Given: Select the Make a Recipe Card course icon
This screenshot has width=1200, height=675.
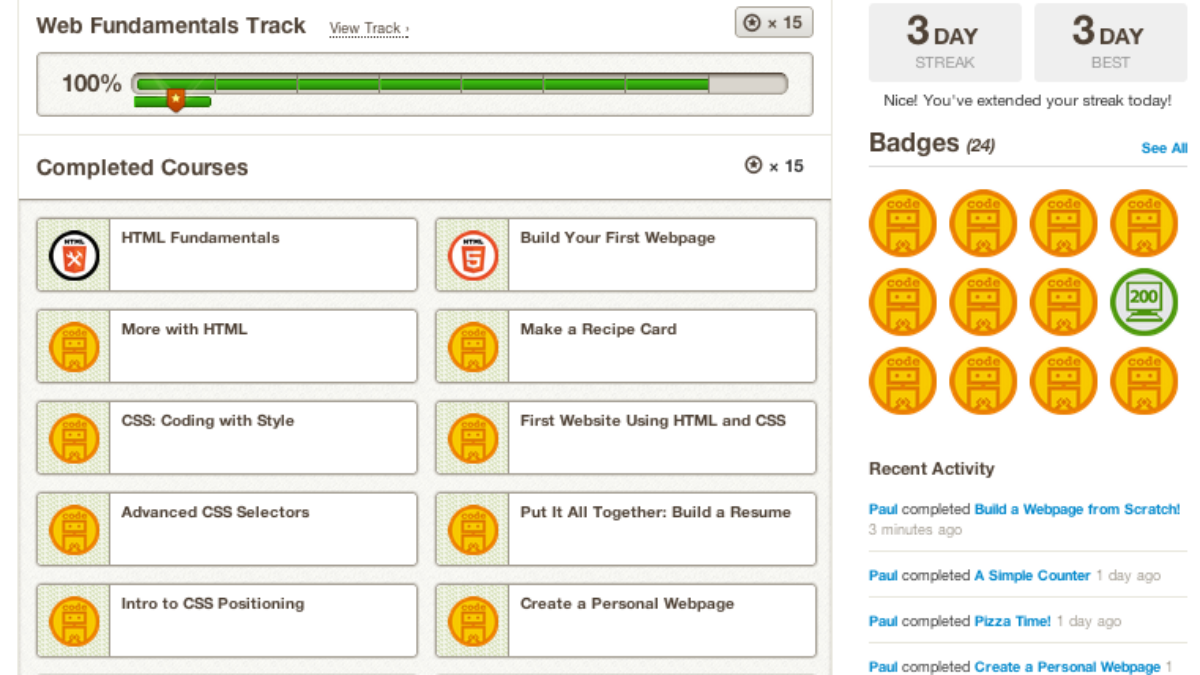Looking at the screenshot, I should pos(472,346).
